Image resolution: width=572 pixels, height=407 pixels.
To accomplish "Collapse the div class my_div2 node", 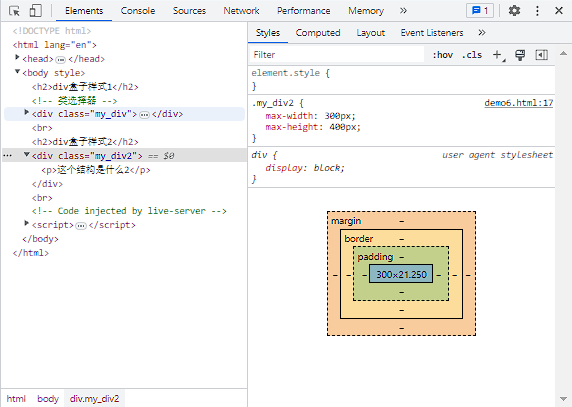I will tap(26, 155).
